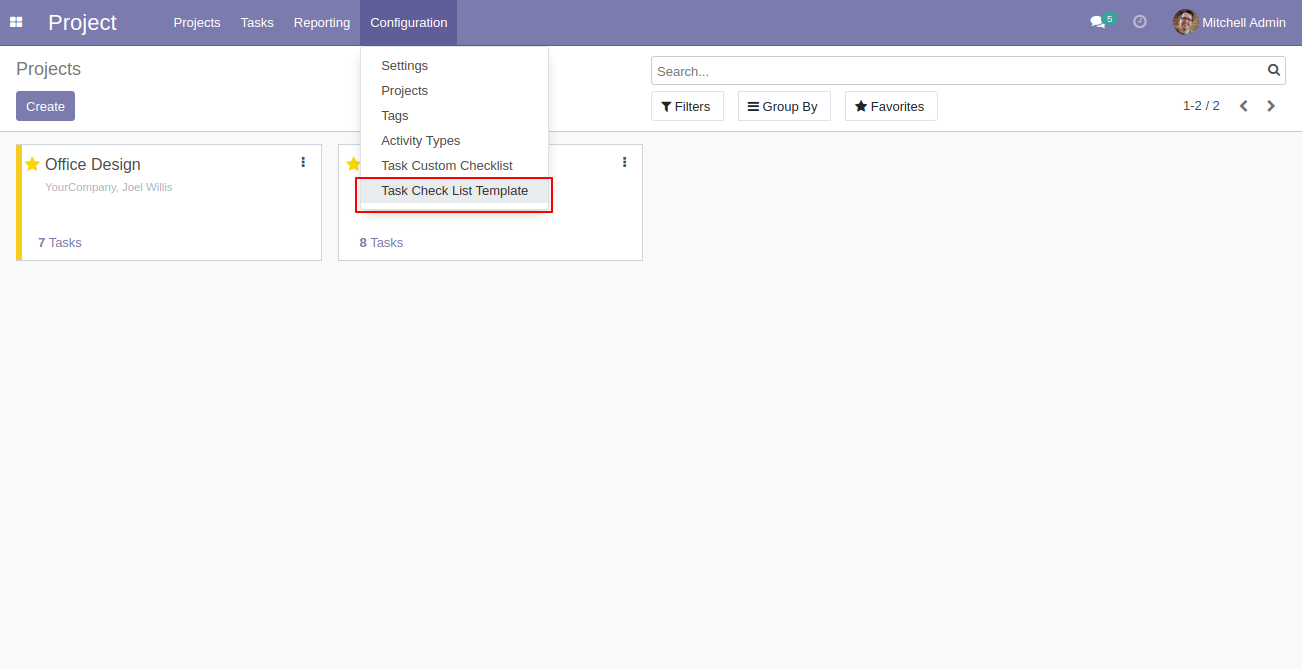Open the Reporting top menu

pyautogui.click(x=322, y=22)
